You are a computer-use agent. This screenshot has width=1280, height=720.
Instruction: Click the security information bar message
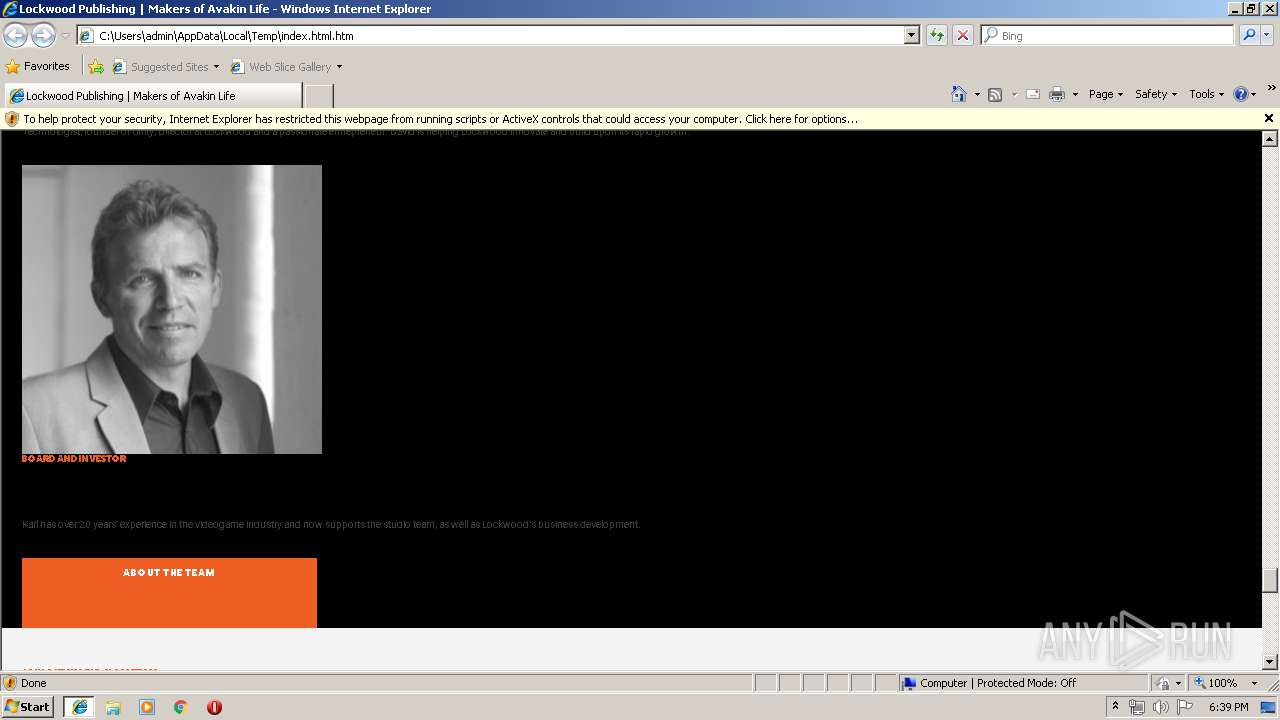click(440, 118)
